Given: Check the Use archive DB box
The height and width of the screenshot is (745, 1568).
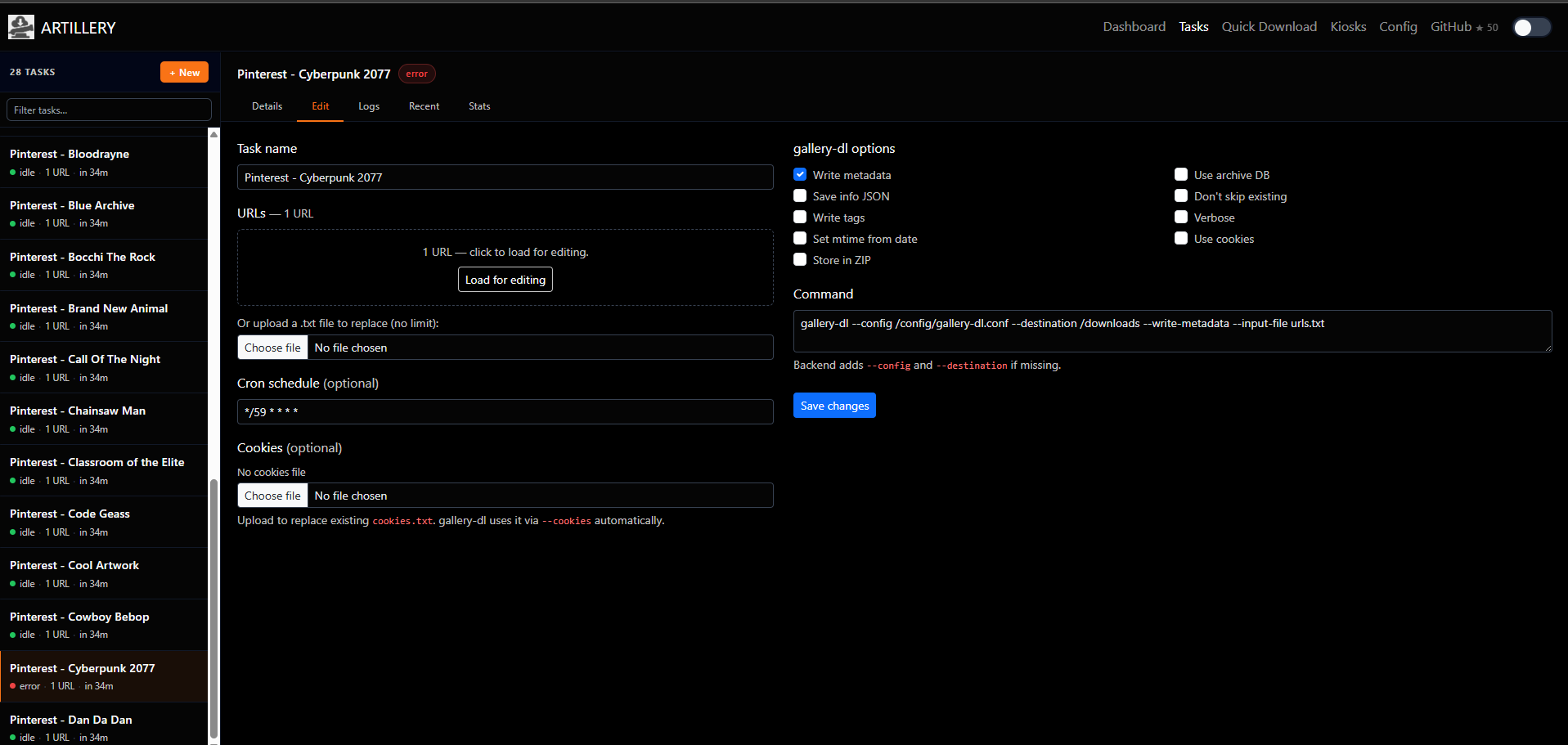Looking at the screenshot, I should coord(1181,174).
